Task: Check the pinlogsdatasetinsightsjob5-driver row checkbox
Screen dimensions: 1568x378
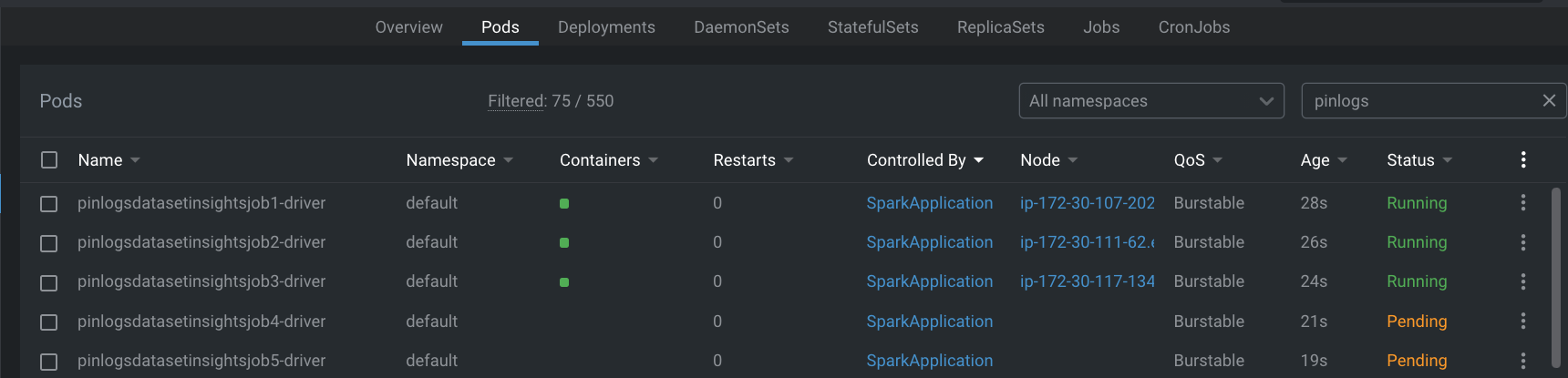Action: point(49,362)
